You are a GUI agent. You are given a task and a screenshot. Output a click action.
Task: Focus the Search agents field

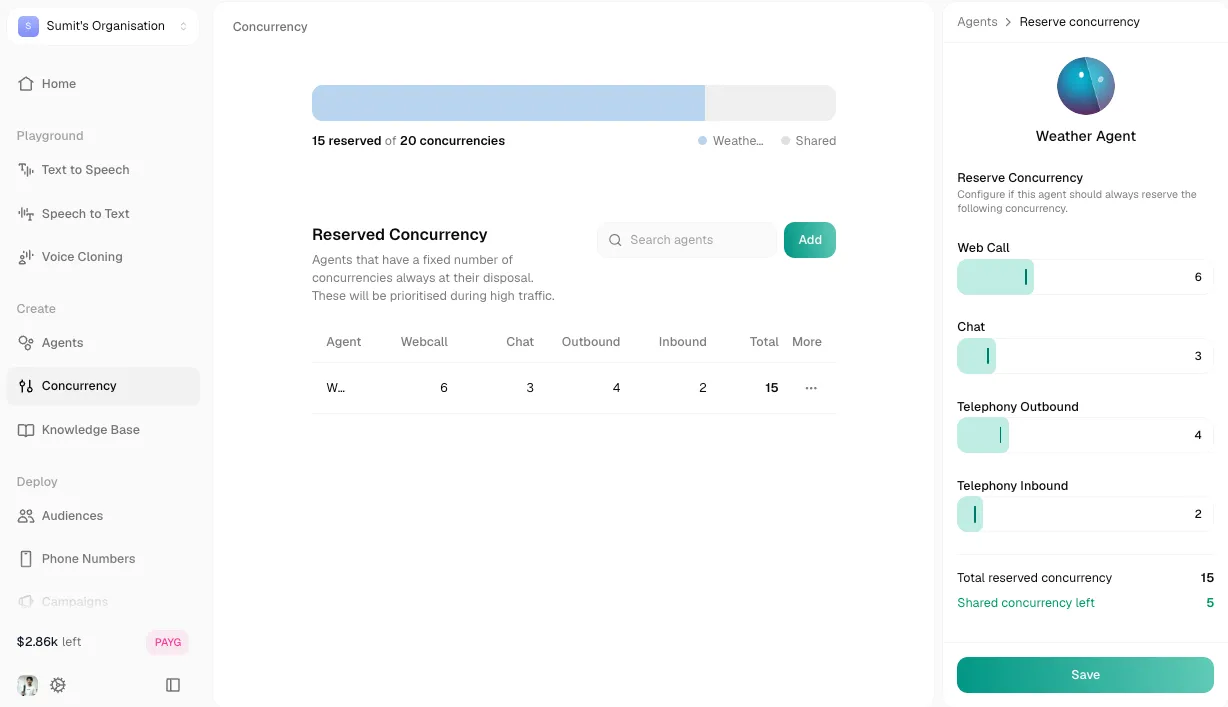tap(687, 240)
